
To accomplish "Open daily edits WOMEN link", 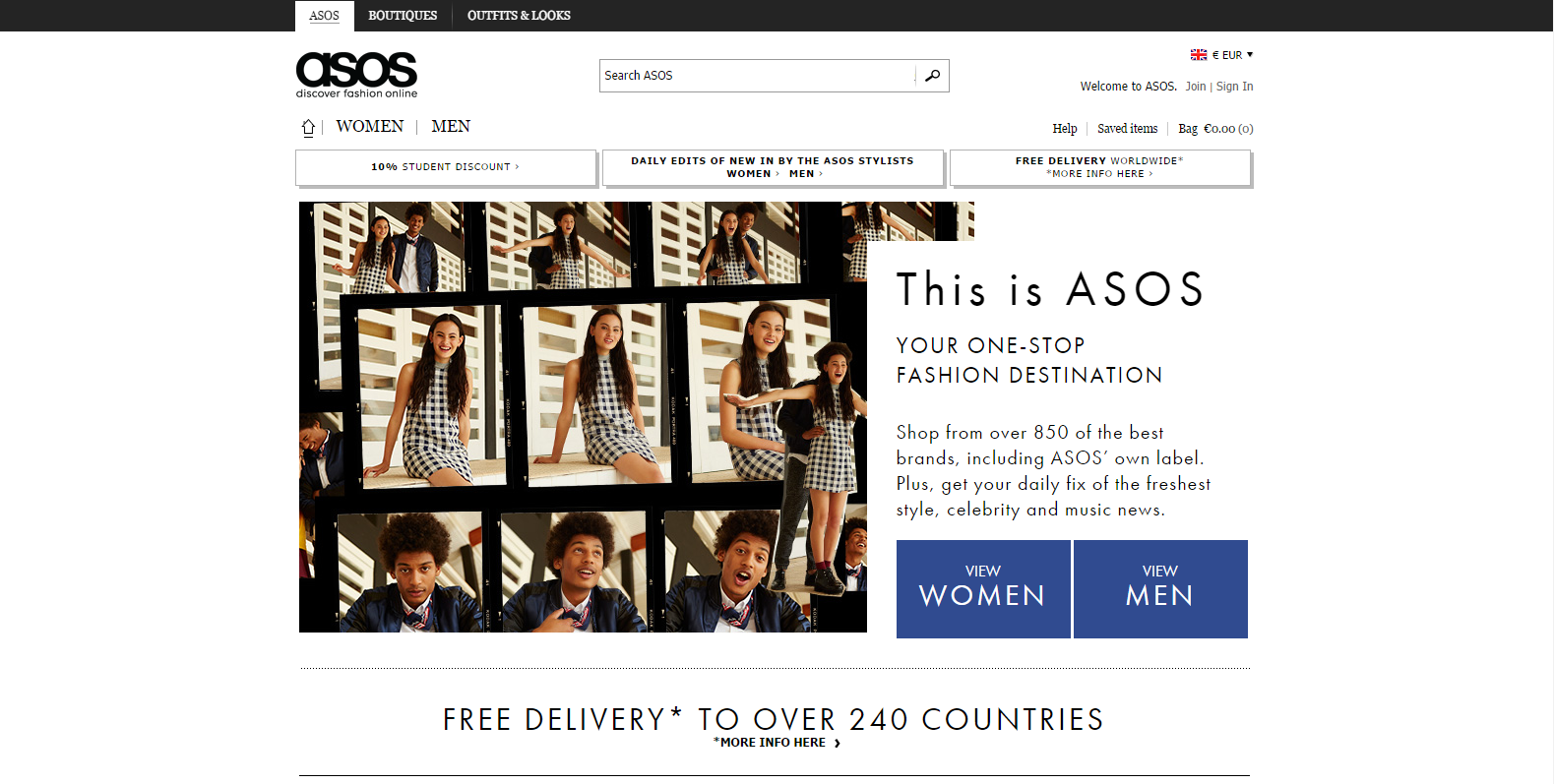I will click(x=753, y=174).
